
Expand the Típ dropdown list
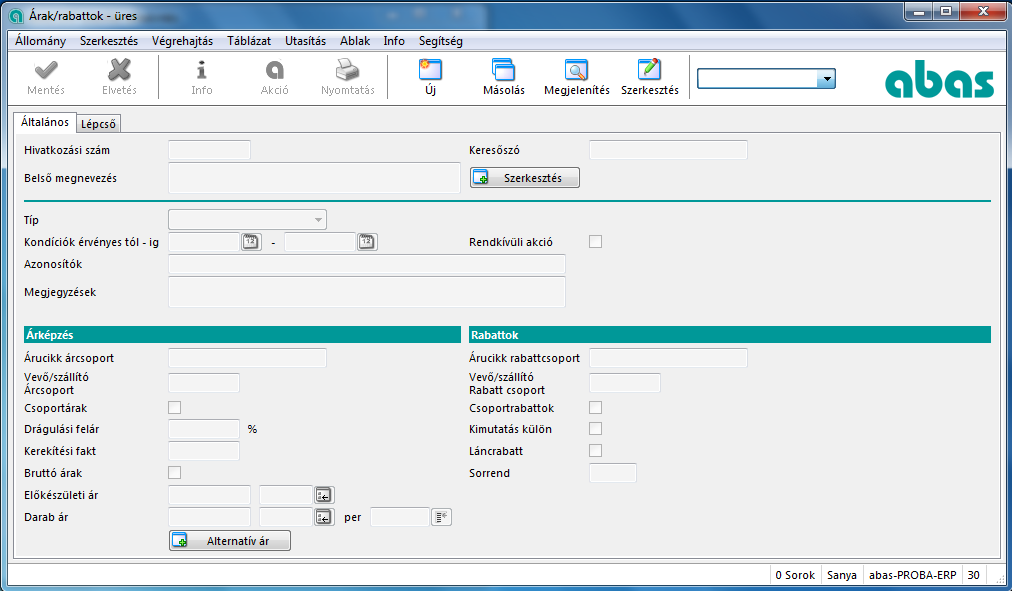(x=318, y=220)
